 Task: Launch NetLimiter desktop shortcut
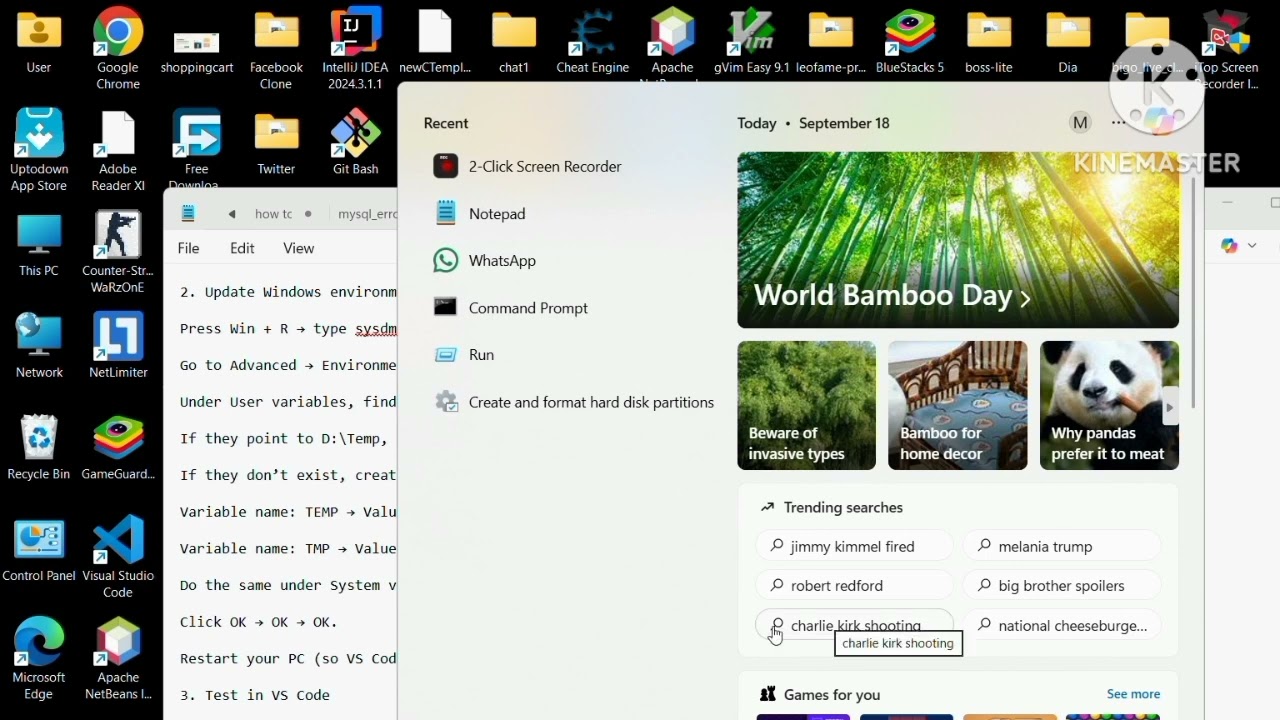click(118, 346)
